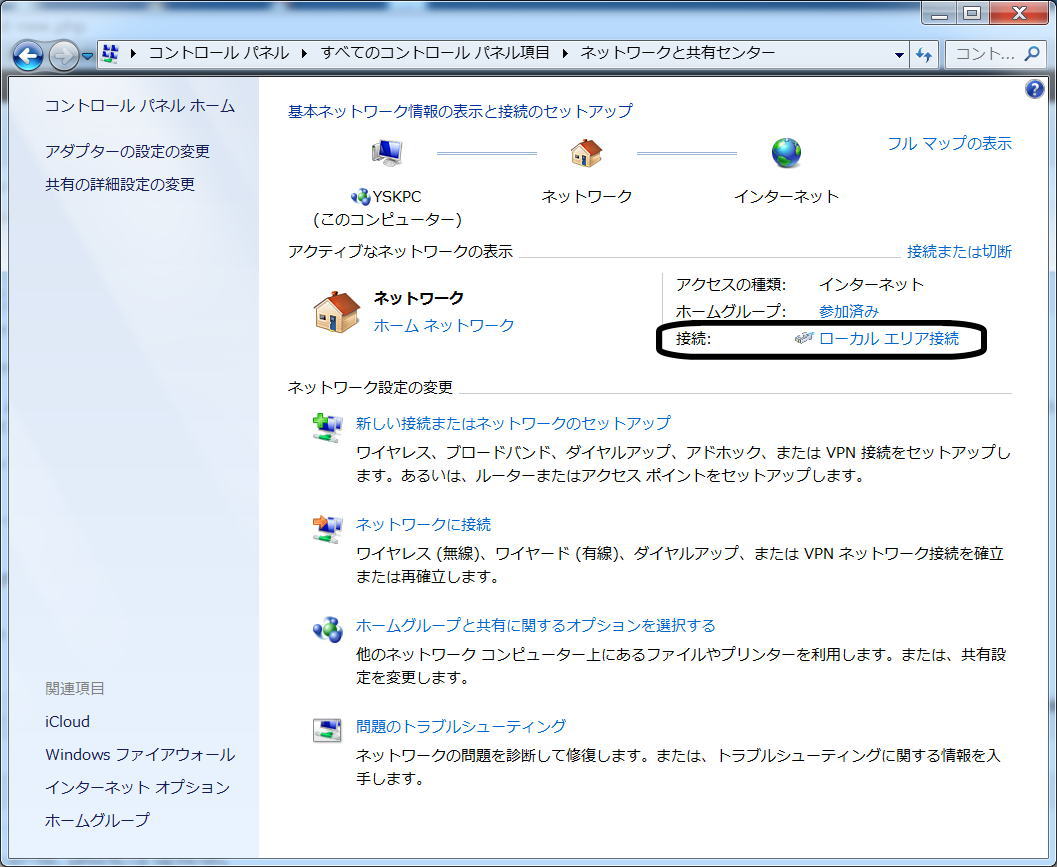The image size is (1057, 867).
Task: Click the Internet globe icon
Action: click(x=786, y=154)
